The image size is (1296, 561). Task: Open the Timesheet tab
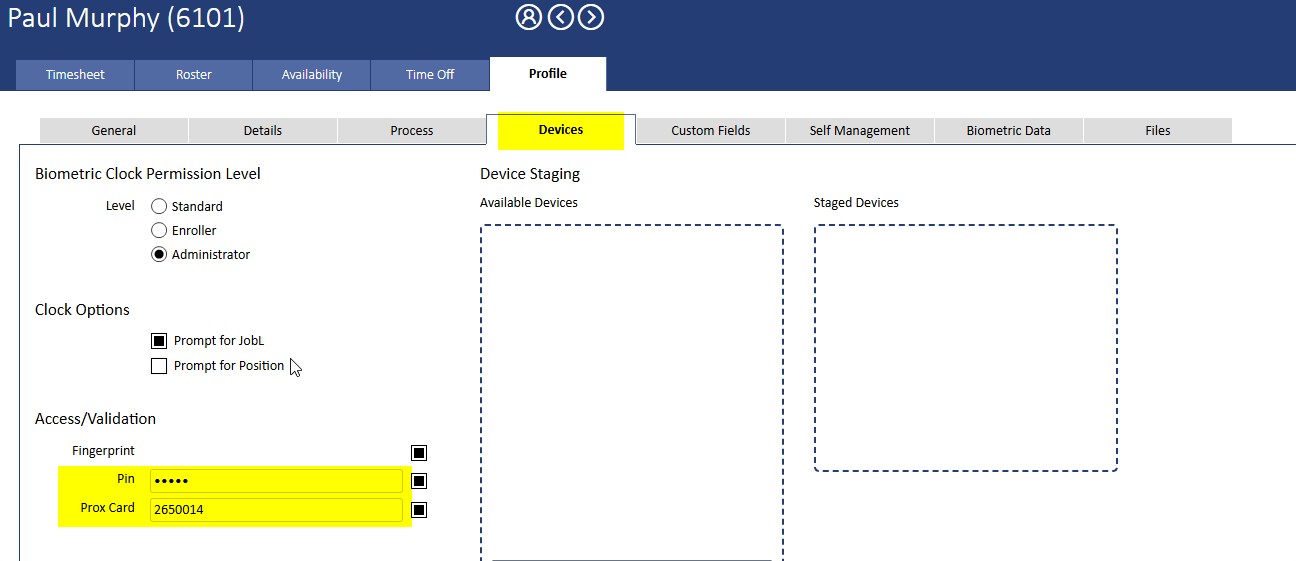pos(75,74)
